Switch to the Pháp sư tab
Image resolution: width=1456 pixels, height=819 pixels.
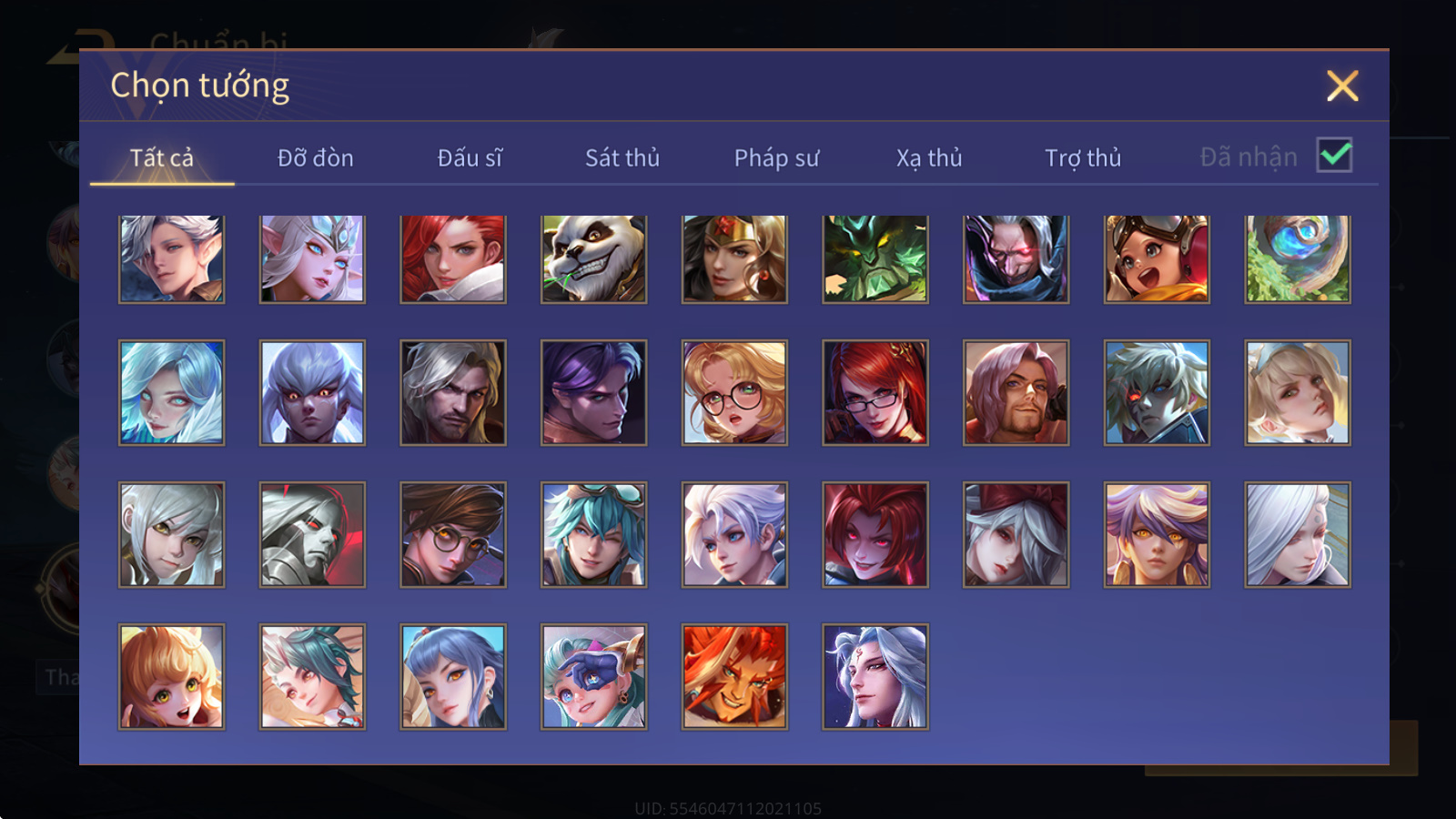(776, 157)
